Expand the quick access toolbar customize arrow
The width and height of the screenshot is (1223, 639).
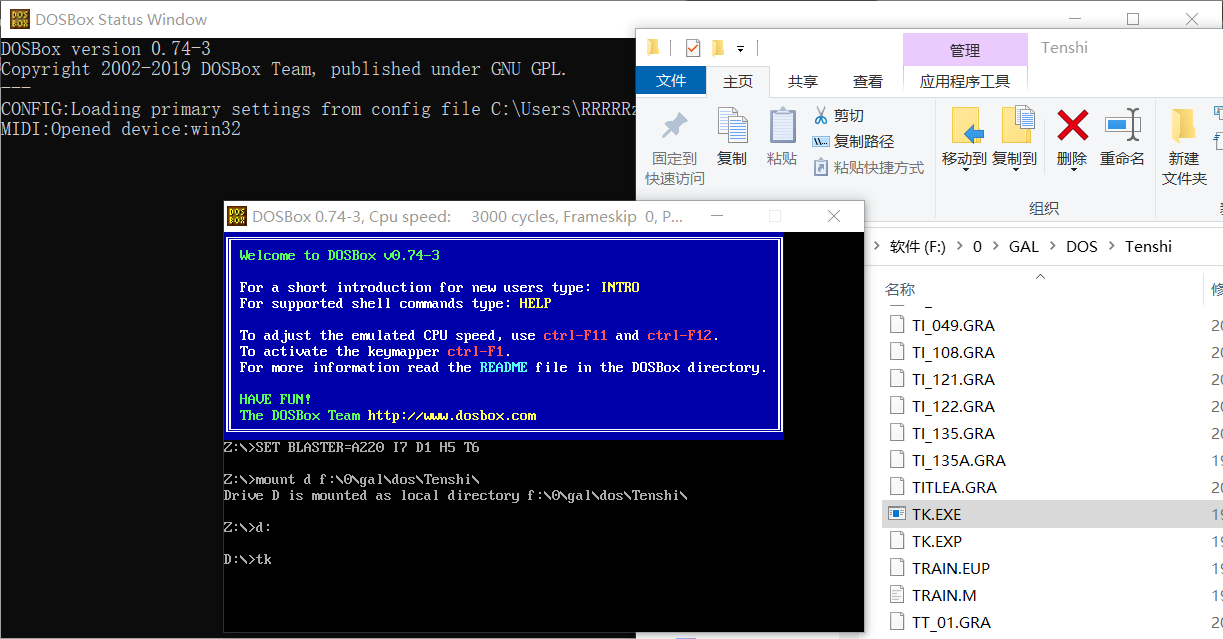click(741, 48)
